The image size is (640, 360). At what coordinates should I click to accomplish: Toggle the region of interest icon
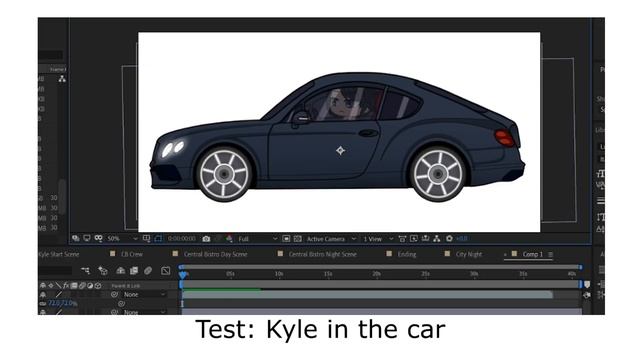[x=158, y=238]
